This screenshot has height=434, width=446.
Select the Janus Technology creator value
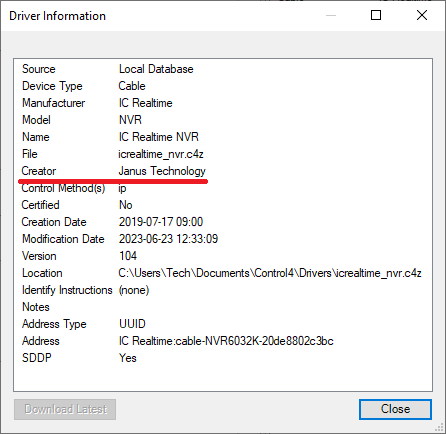point(162,171)
